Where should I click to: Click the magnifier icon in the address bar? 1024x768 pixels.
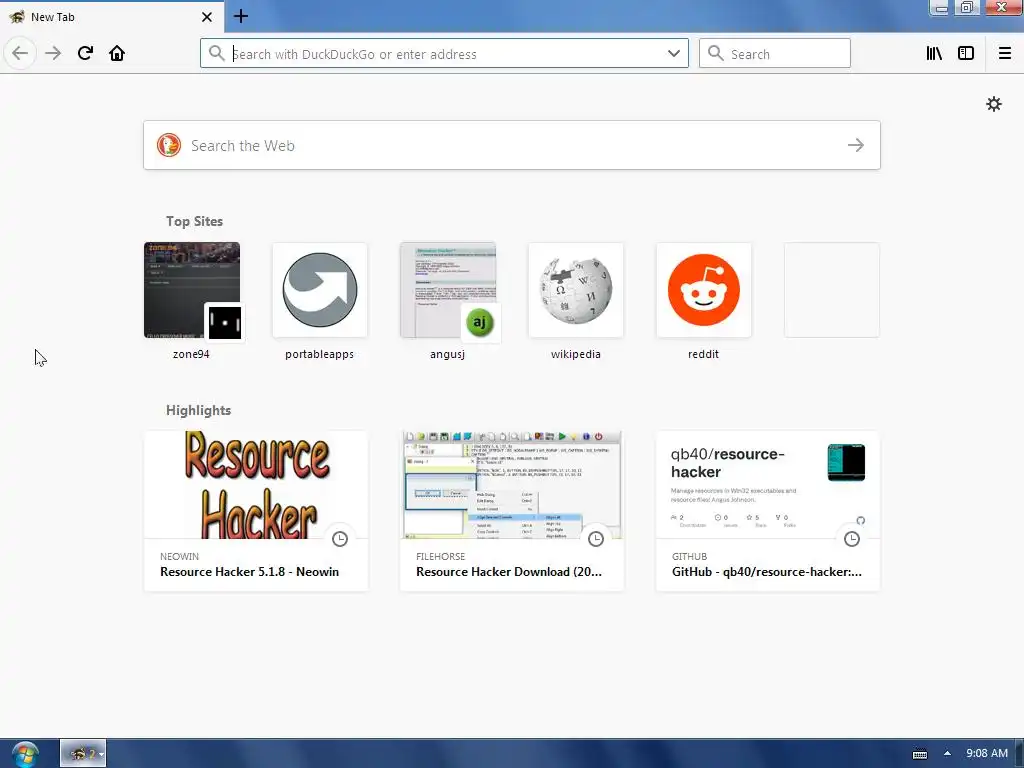216,53
